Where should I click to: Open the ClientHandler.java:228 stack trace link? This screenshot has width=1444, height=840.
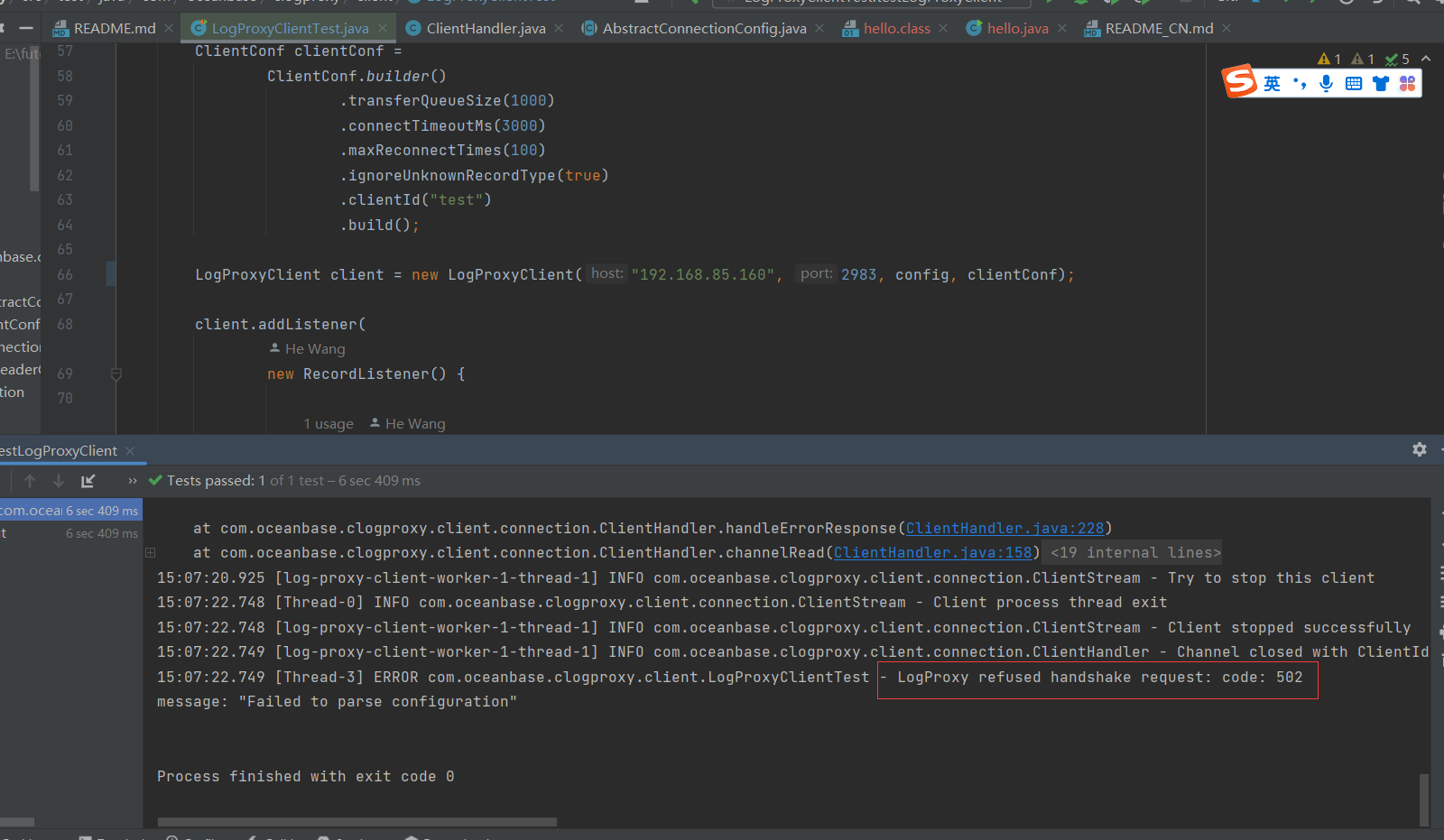coord(1004,528)
